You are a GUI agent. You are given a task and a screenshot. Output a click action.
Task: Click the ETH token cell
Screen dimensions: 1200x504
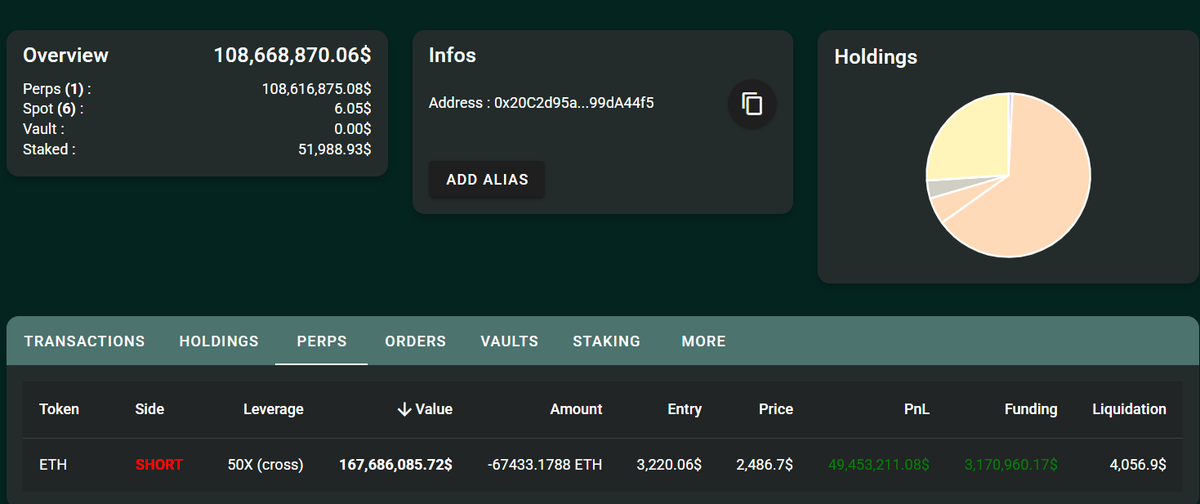53,465
